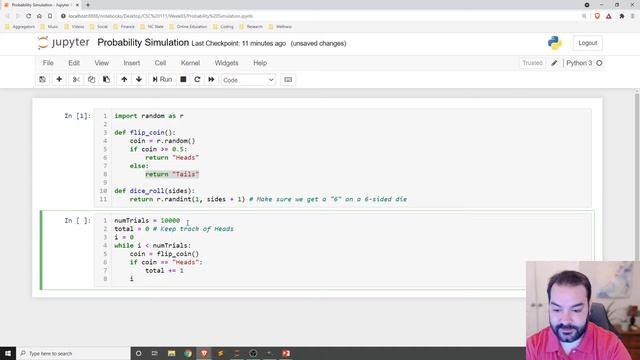Click in the numTrials code cell

click(343, 249)
